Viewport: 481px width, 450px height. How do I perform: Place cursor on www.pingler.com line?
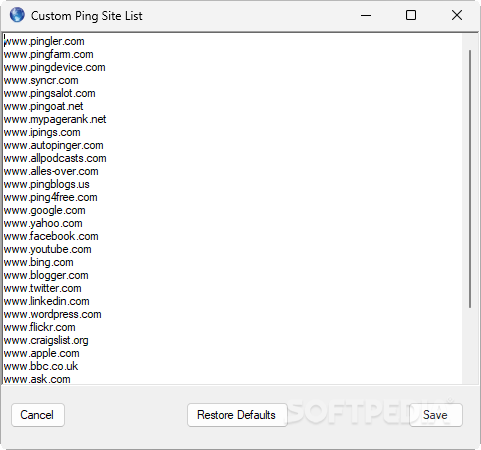pyautogui.click(x=44, y=41)
